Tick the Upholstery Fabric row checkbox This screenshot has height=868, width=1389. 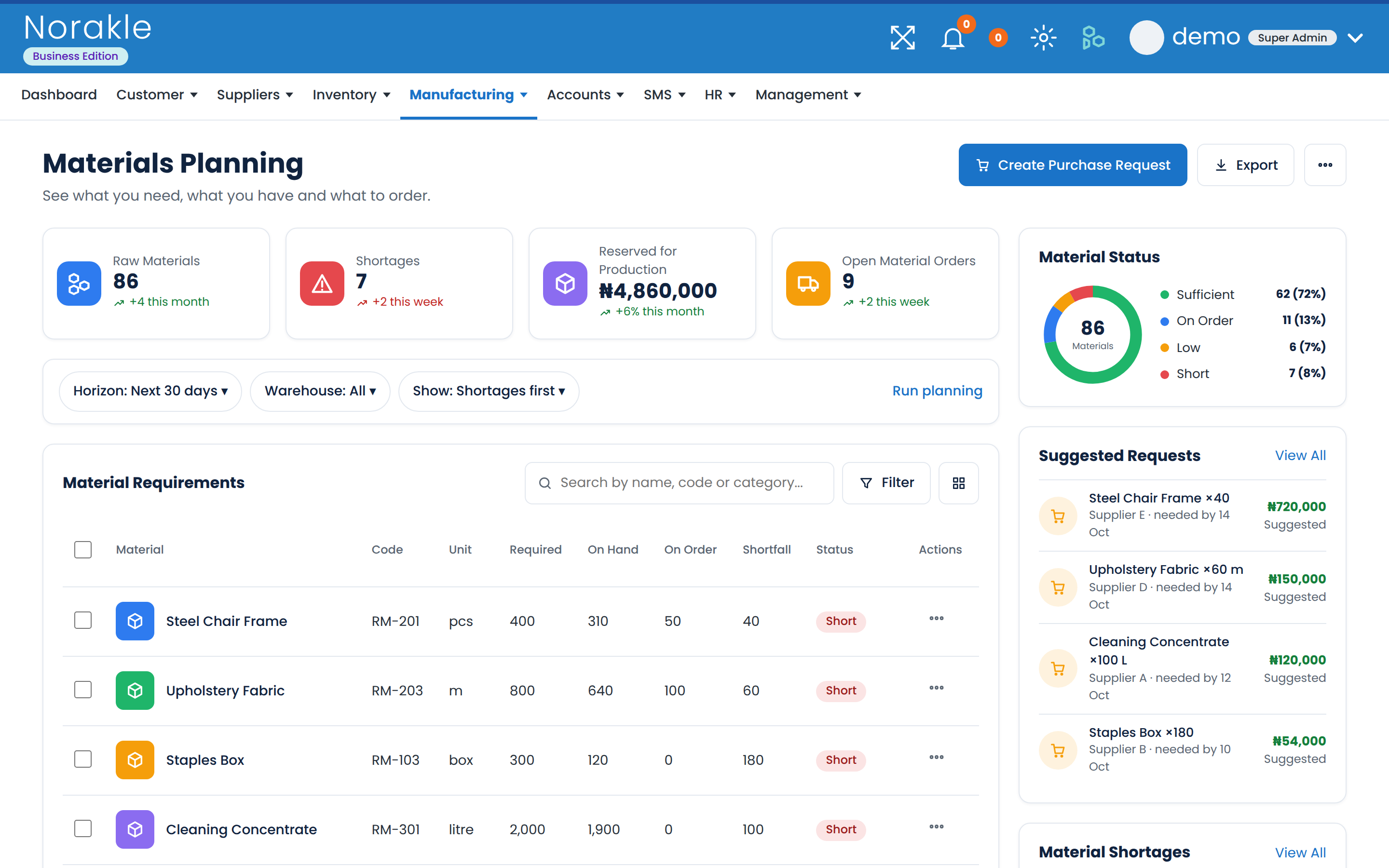83,690
